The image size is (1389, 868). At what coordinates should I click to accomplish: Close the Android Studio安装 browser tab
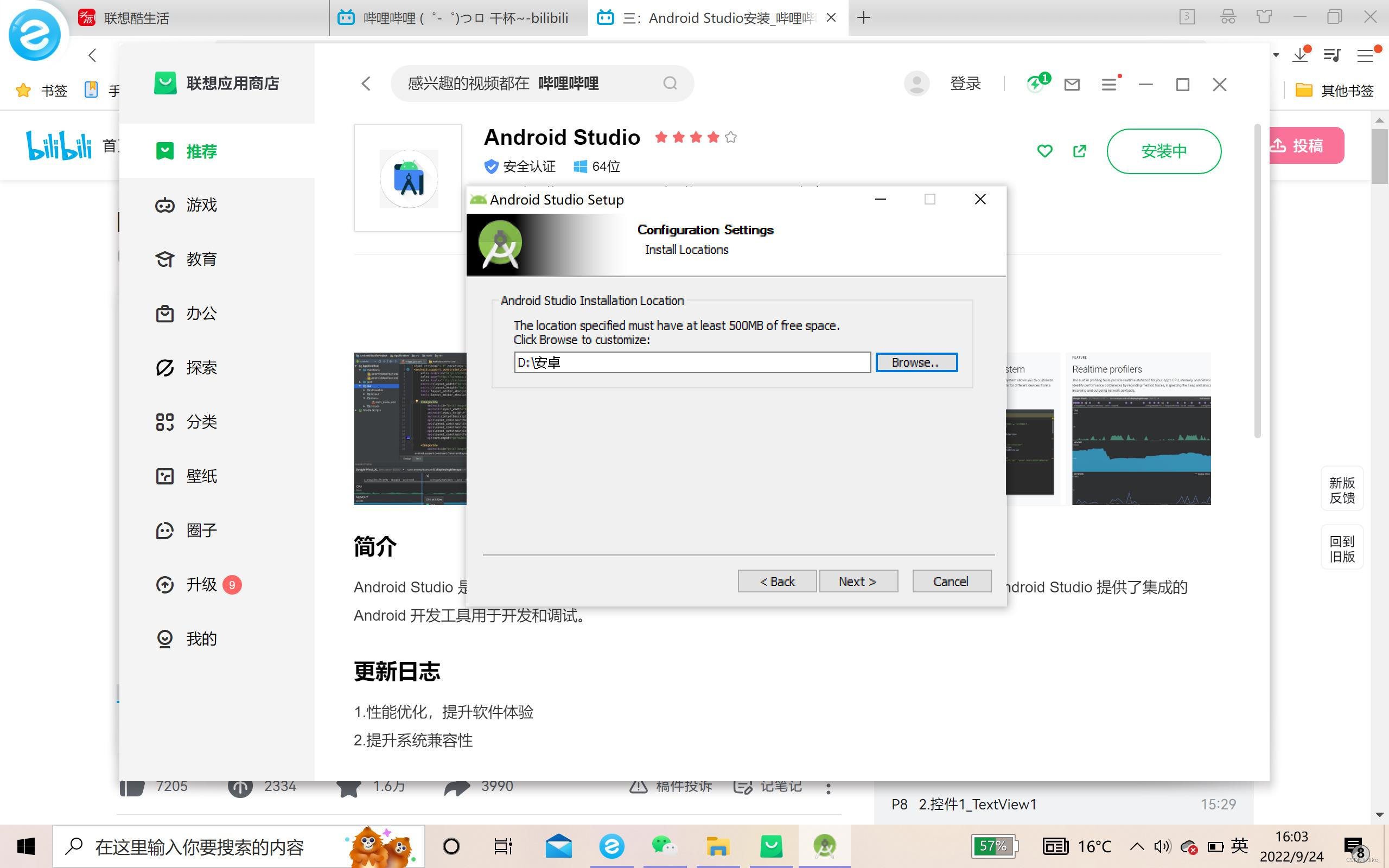[831, 18]
